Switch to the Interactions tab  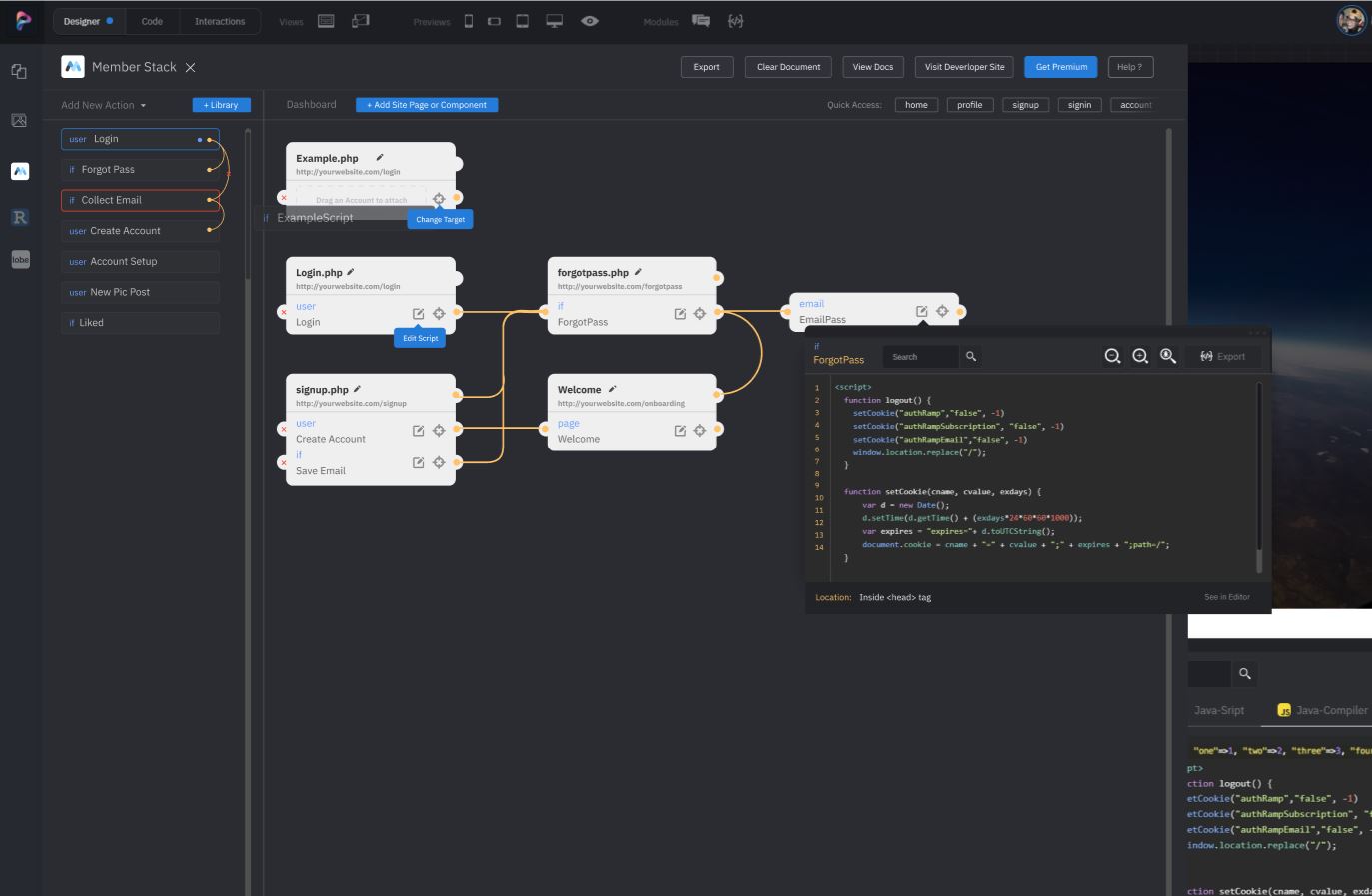tap(220, 21)
